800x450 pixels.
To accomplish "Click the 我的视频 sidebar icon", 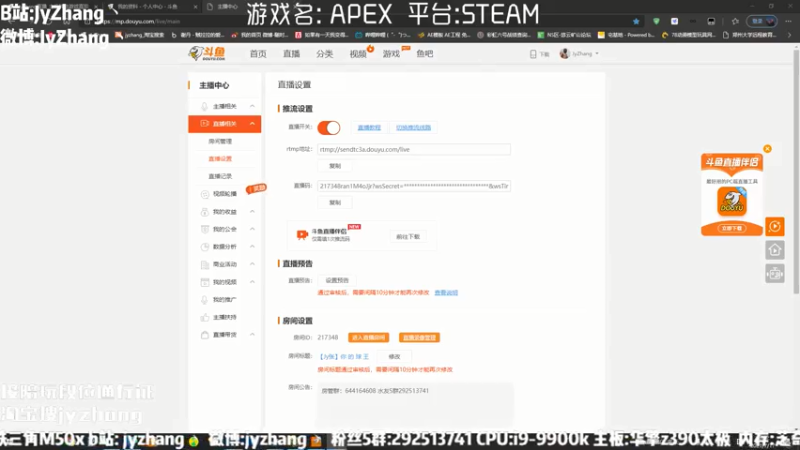I will [205, 282].
